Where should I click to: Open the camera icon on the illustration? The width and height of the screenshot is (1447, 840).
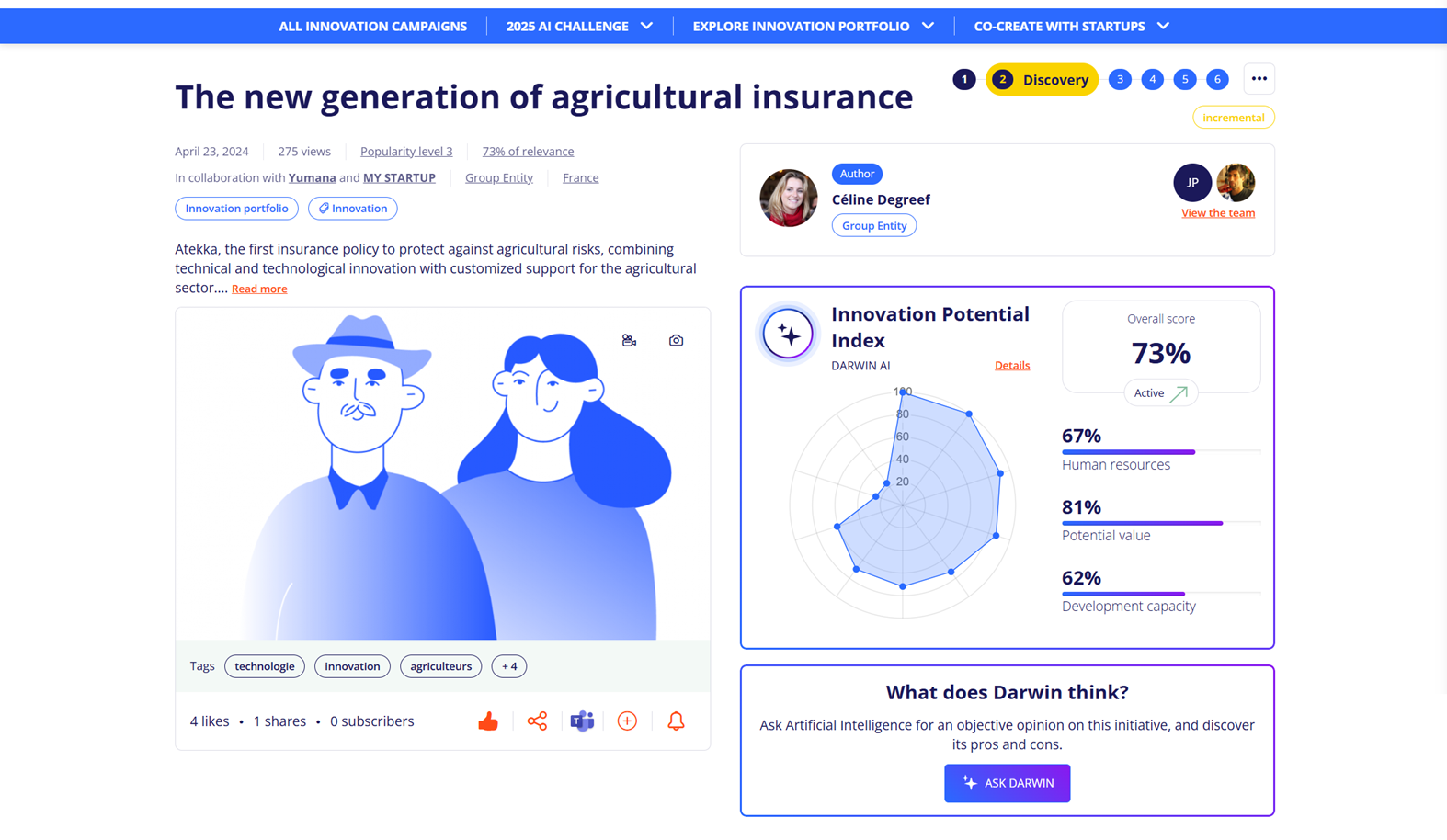coord(676,339)
